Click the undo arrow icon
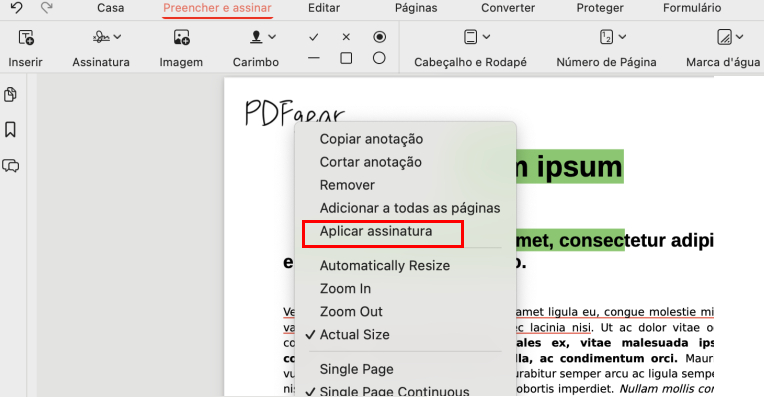The width and height of the screenshot is (764, 397). (x=16, y=8)
